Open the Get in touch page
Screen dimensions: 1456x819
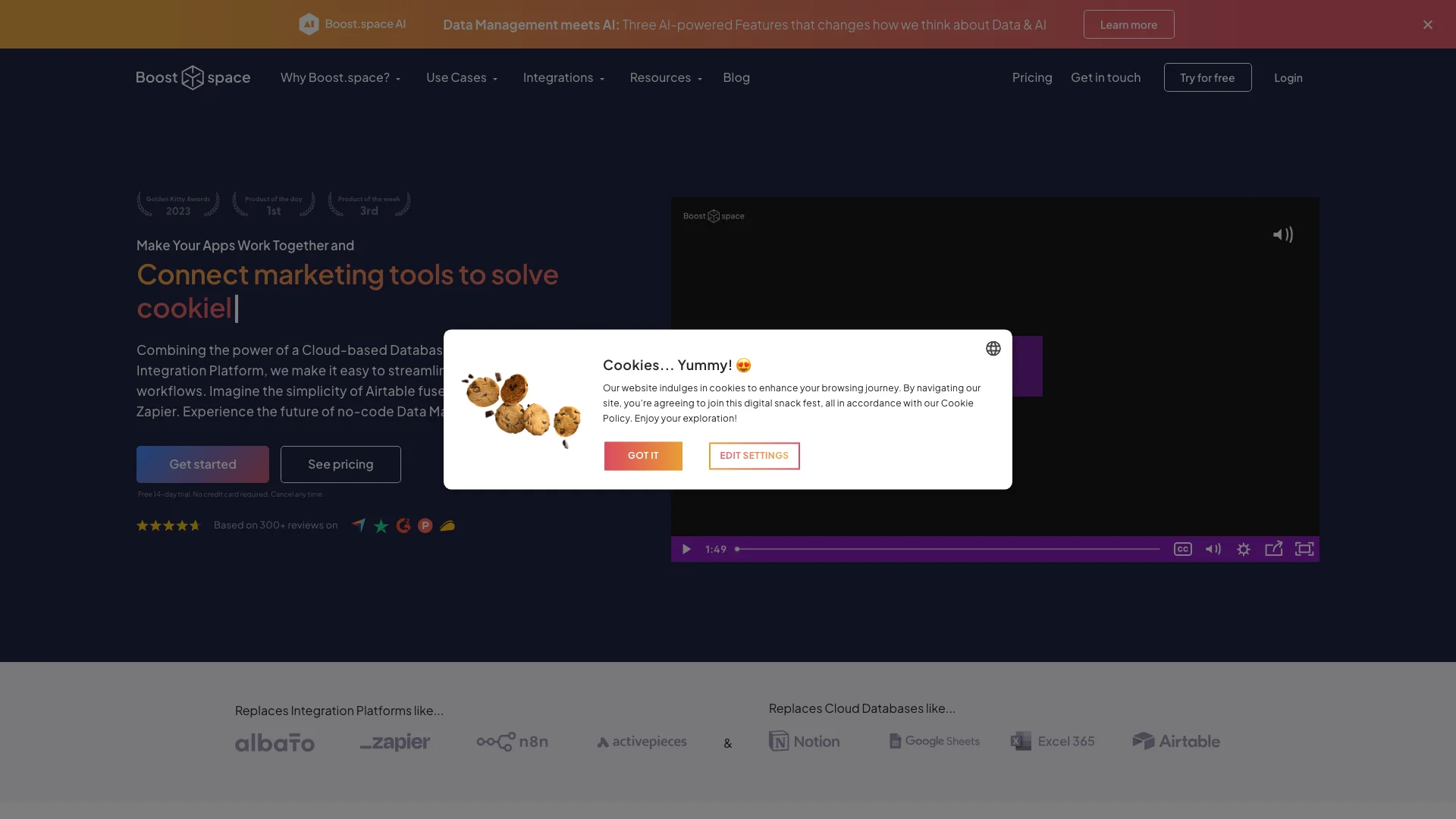point(1106,77)
